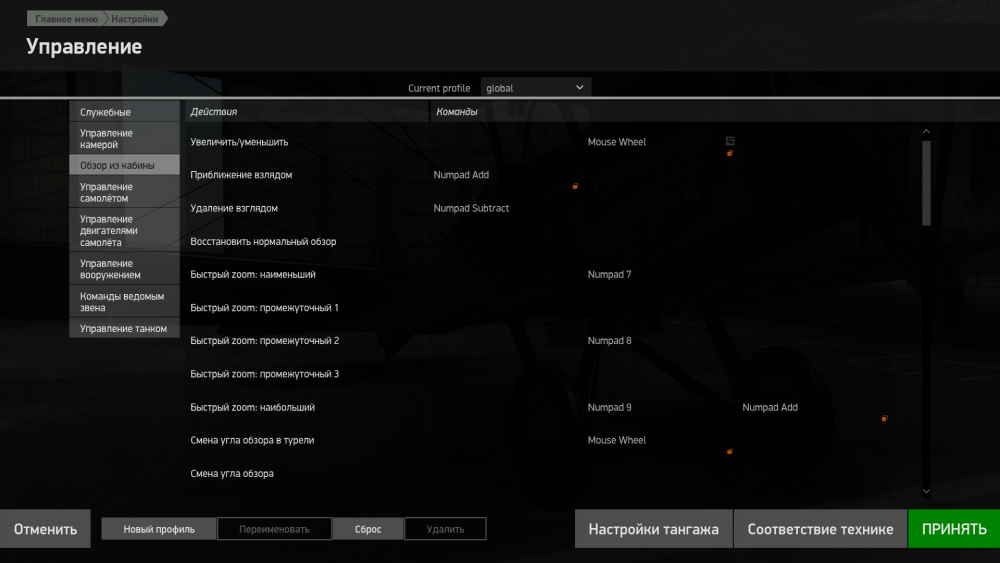Click Numpad Add binding for Приближение взлядом
The height and width of the screenshot is (563, 1000).
point(461,175)
